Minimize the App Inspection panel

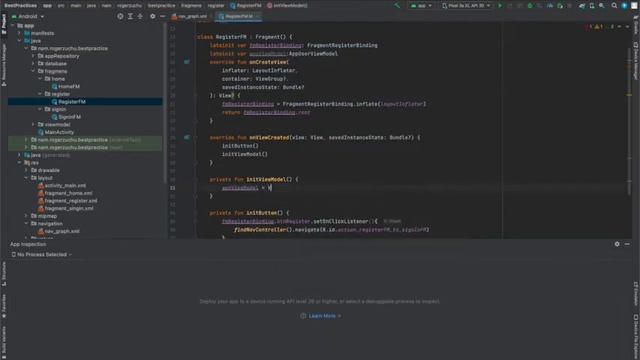pos(627,244)
